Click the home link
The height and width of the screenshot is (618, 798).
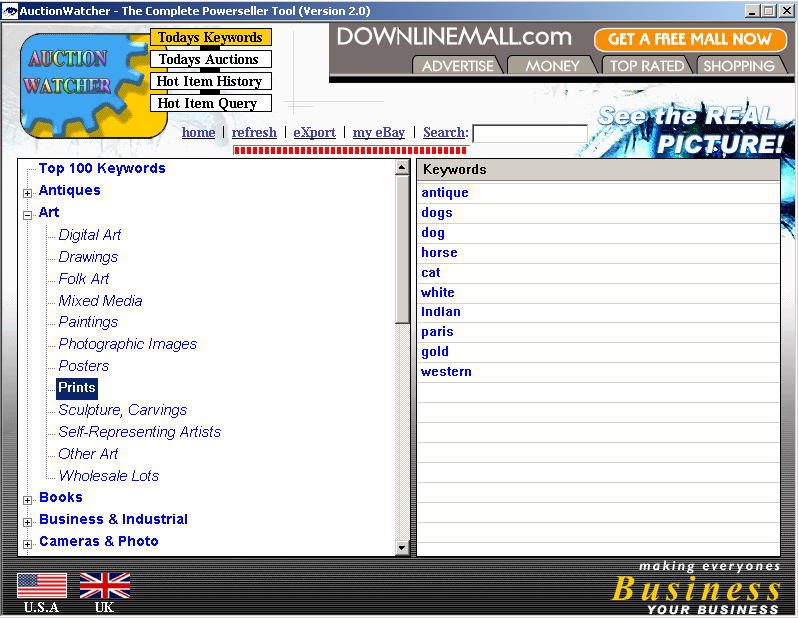click(x=198, y=132)
